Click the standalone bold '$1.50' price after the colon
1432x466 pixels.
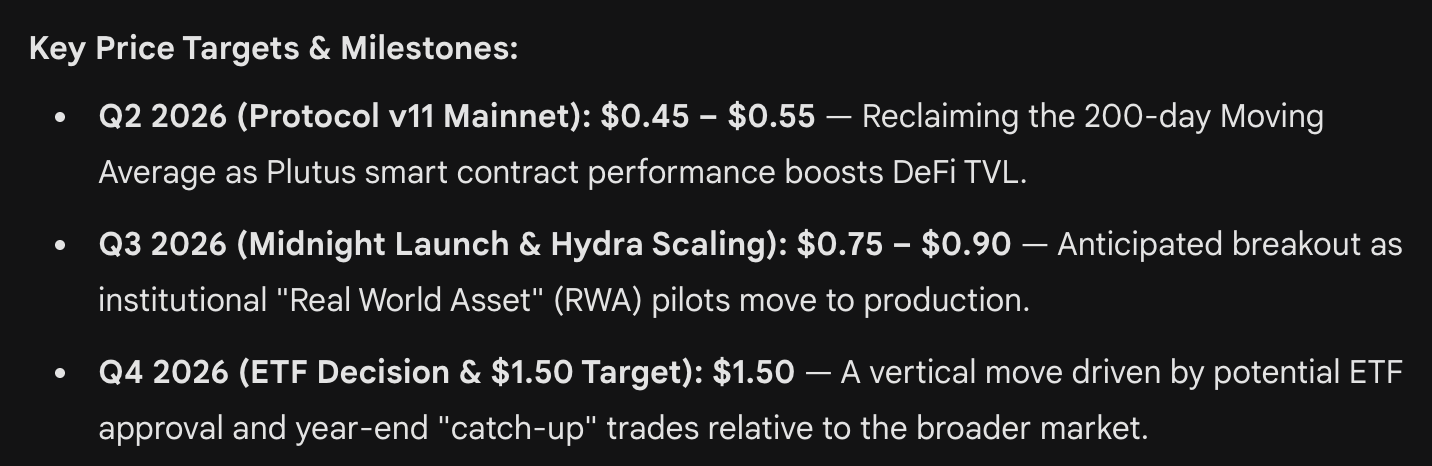coord(754,372)
